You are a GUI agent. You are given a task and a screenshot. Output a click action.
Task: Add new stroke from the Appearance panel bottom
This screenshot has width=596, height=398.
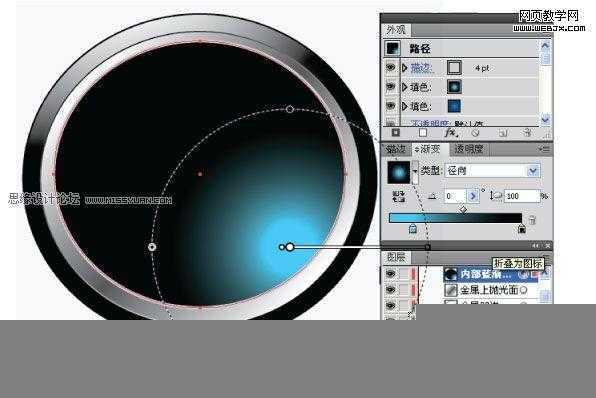coord(396,133)
